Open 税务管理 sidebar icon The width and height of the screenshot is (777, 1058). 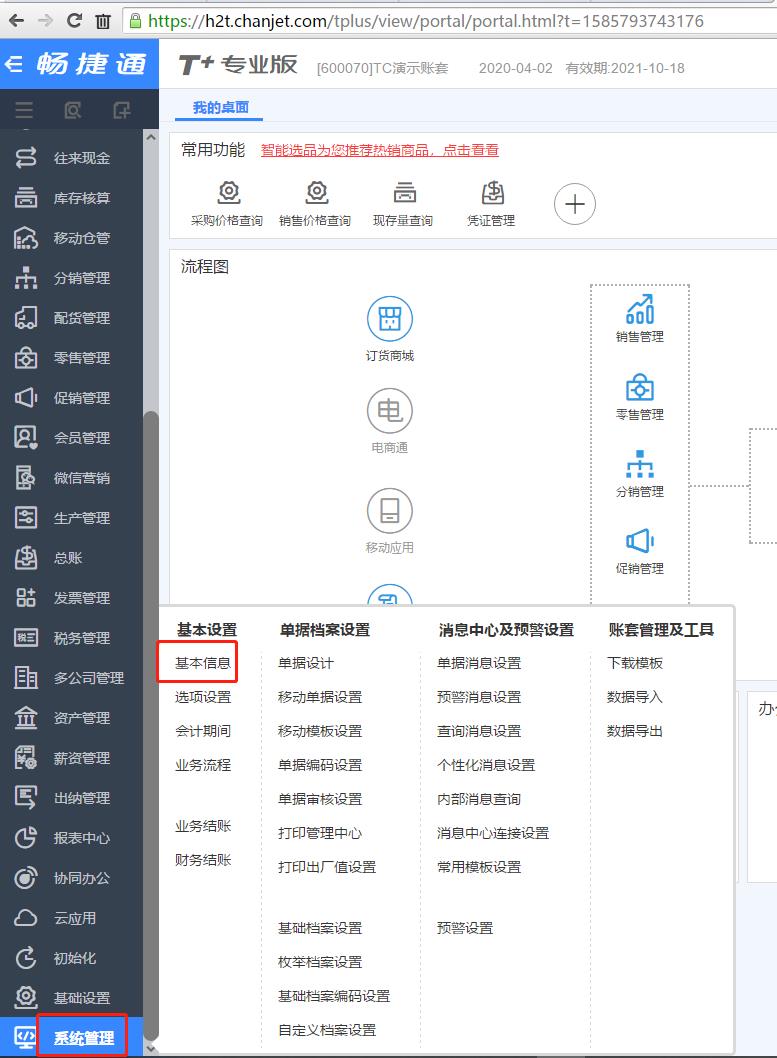[x=26, y=638]
